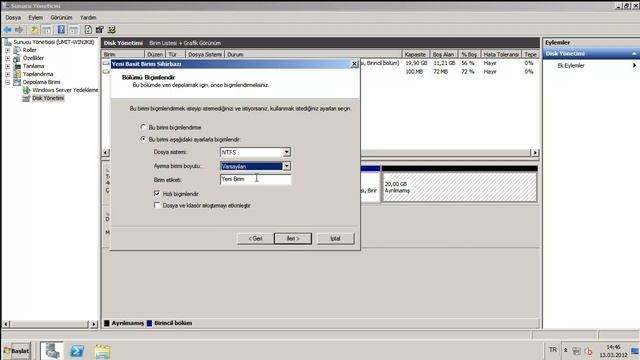Click the Depolama Birimi icon in the tree

coord(17,82)
